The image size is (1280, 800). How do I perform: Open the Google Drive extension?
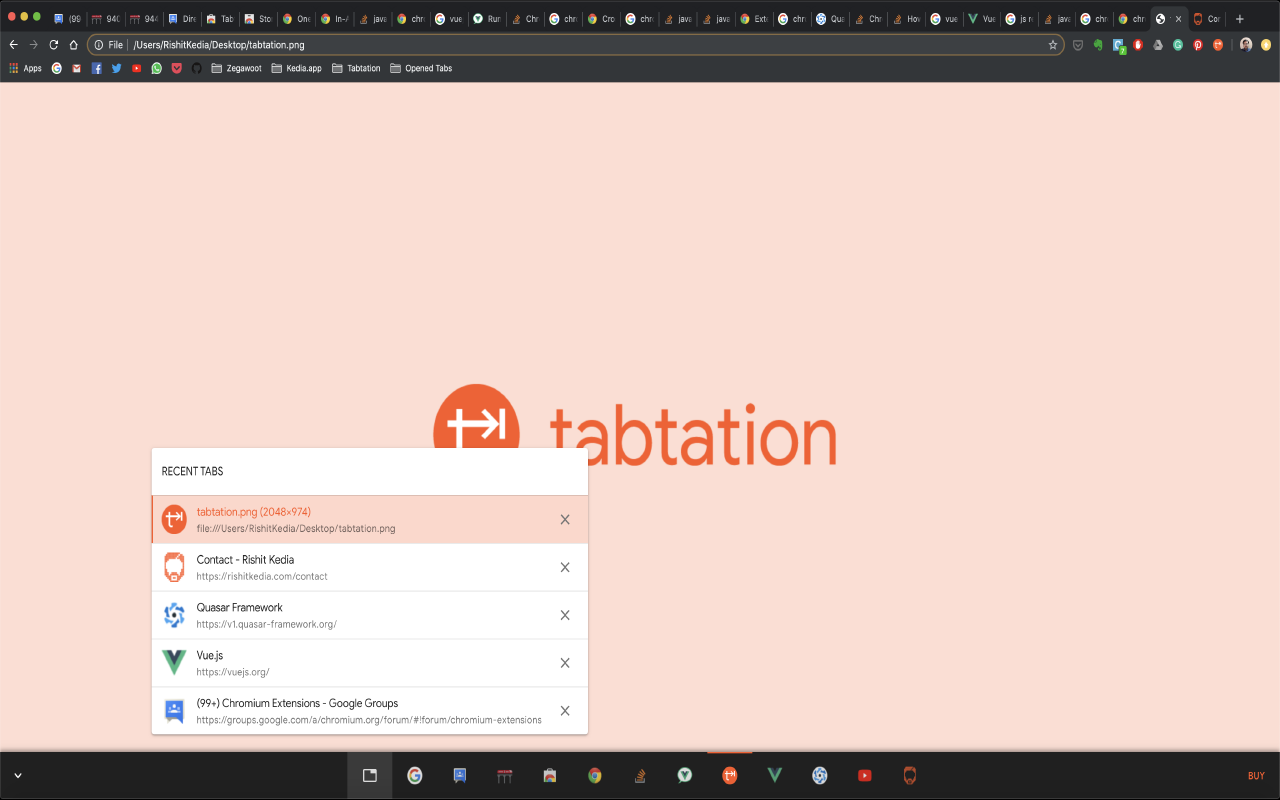pyautogui.click(x=1158, y=45)
